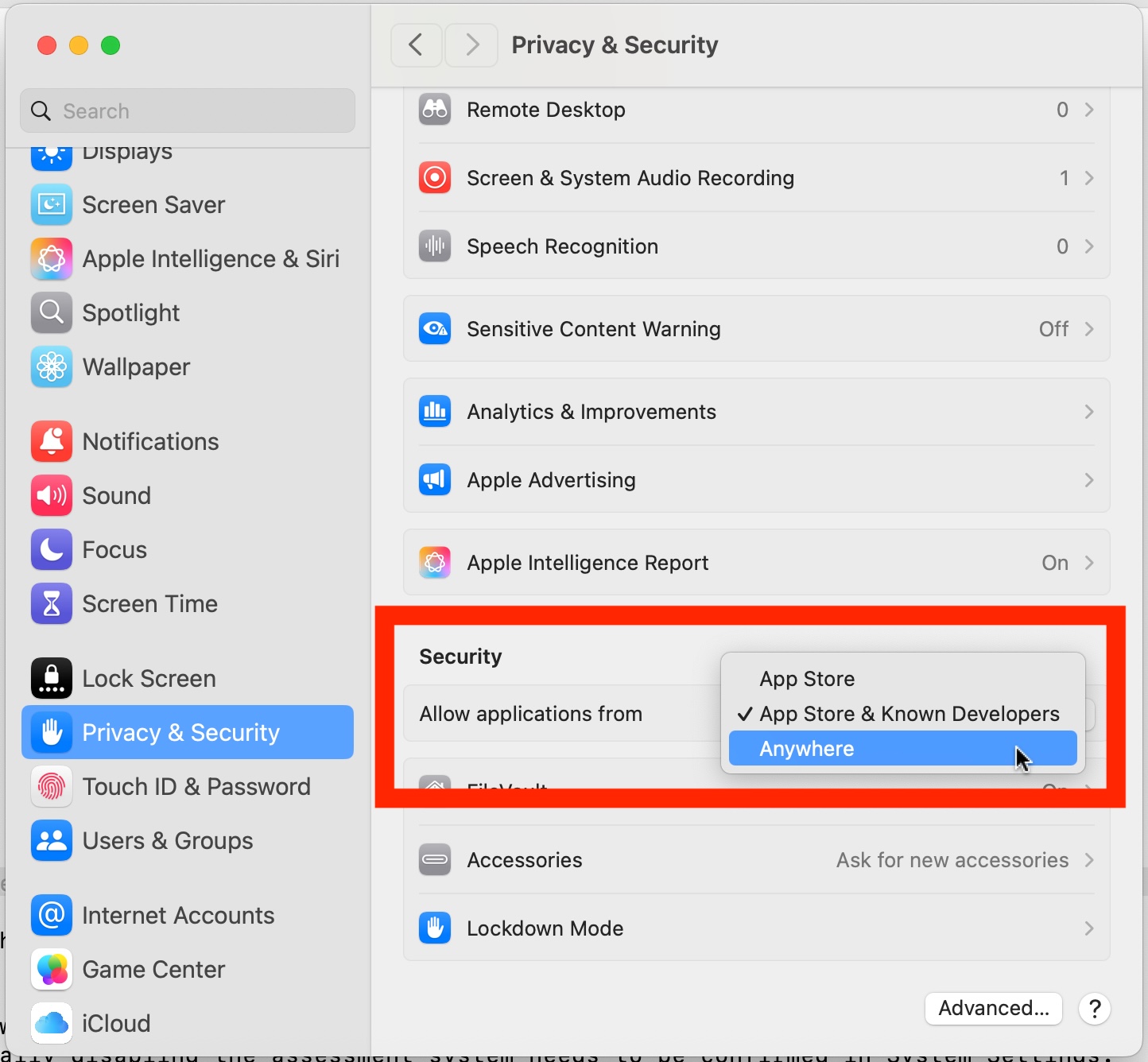Click the Sensitive Content Warning eye icon
This screenshot has height=1062, width=1148.
click(435, 329)
